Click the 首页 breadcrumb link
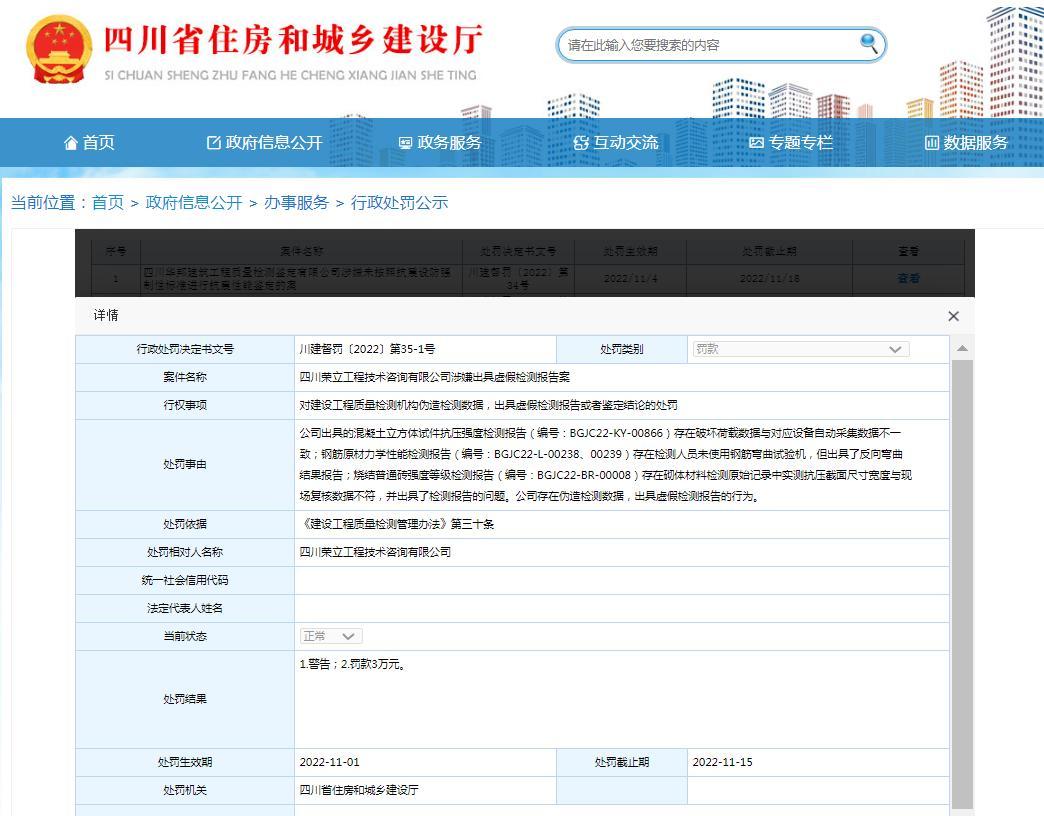This screenshot has width=1044, height=816. point(108,202)
